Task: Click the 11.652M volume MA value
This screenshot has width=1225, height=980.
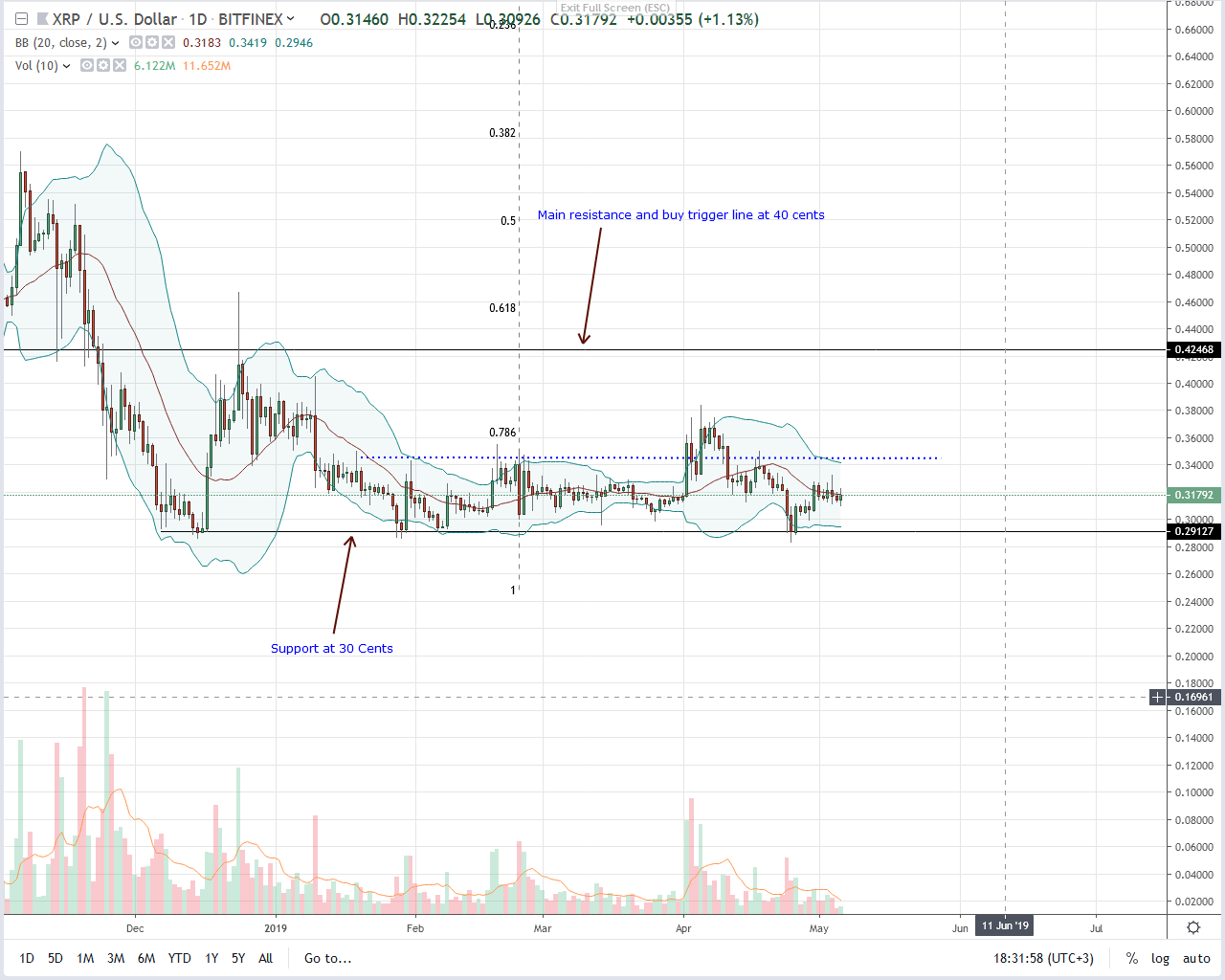Action: coord(207,66)
